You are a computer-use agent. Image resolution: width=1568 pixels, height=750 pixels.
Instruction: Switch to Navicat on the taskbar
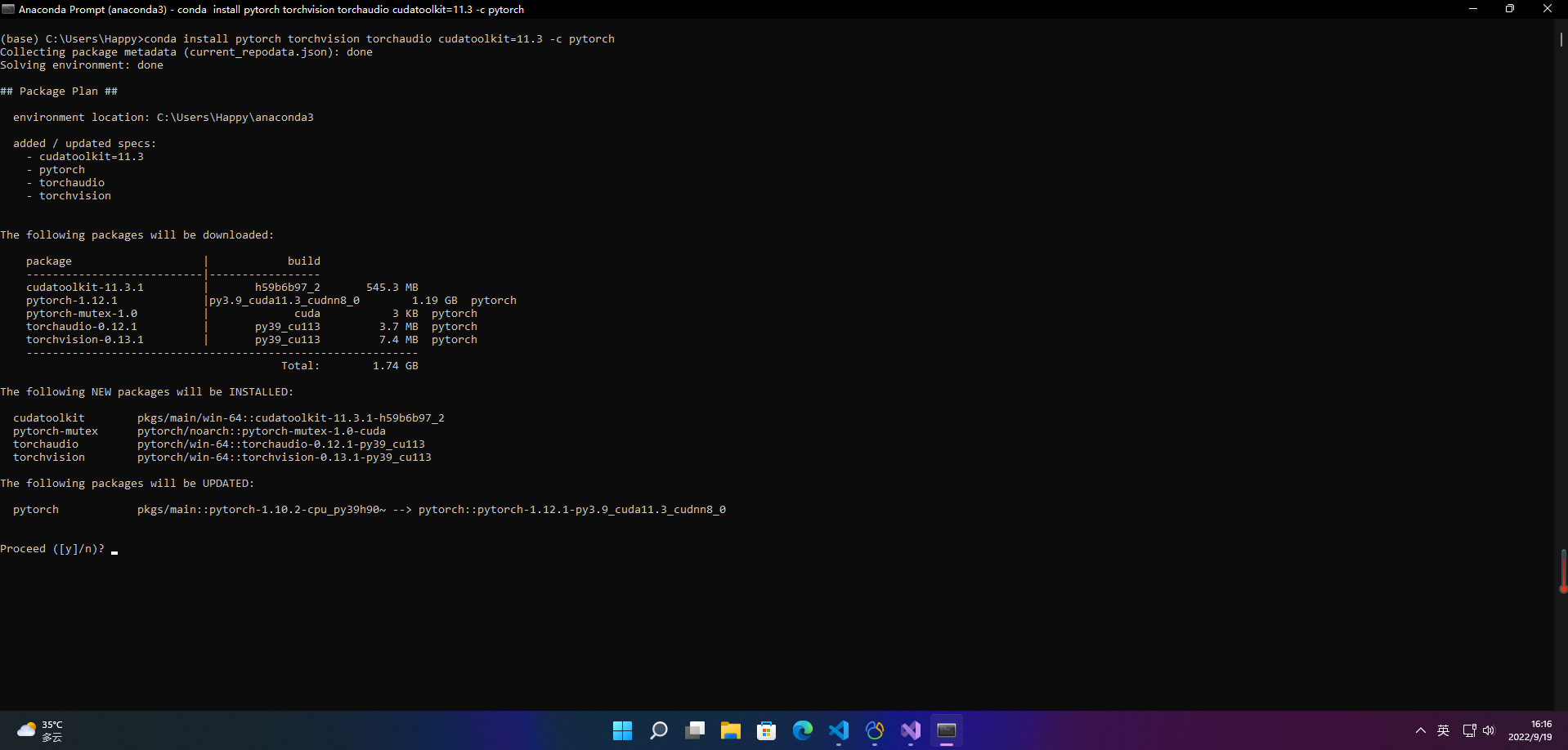click(x=874, y=730)
